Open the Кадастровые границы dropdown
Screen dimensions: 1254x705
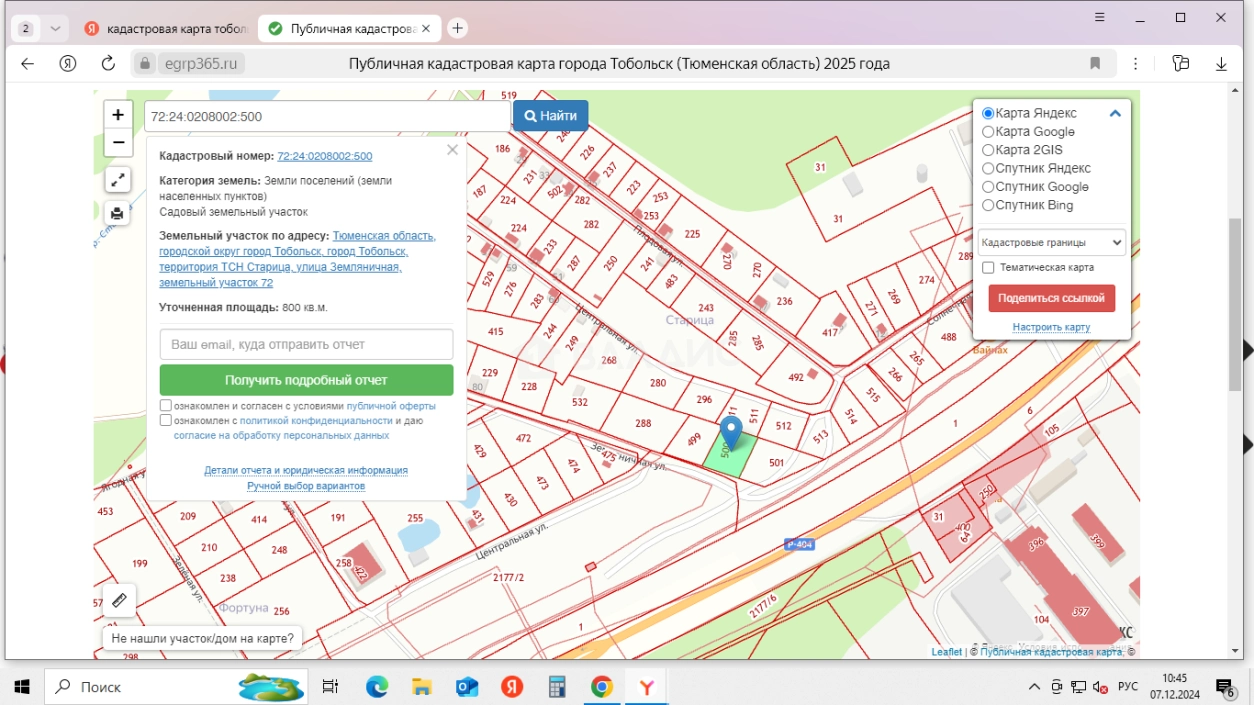pyautogui.click(x=1051, y=242)
